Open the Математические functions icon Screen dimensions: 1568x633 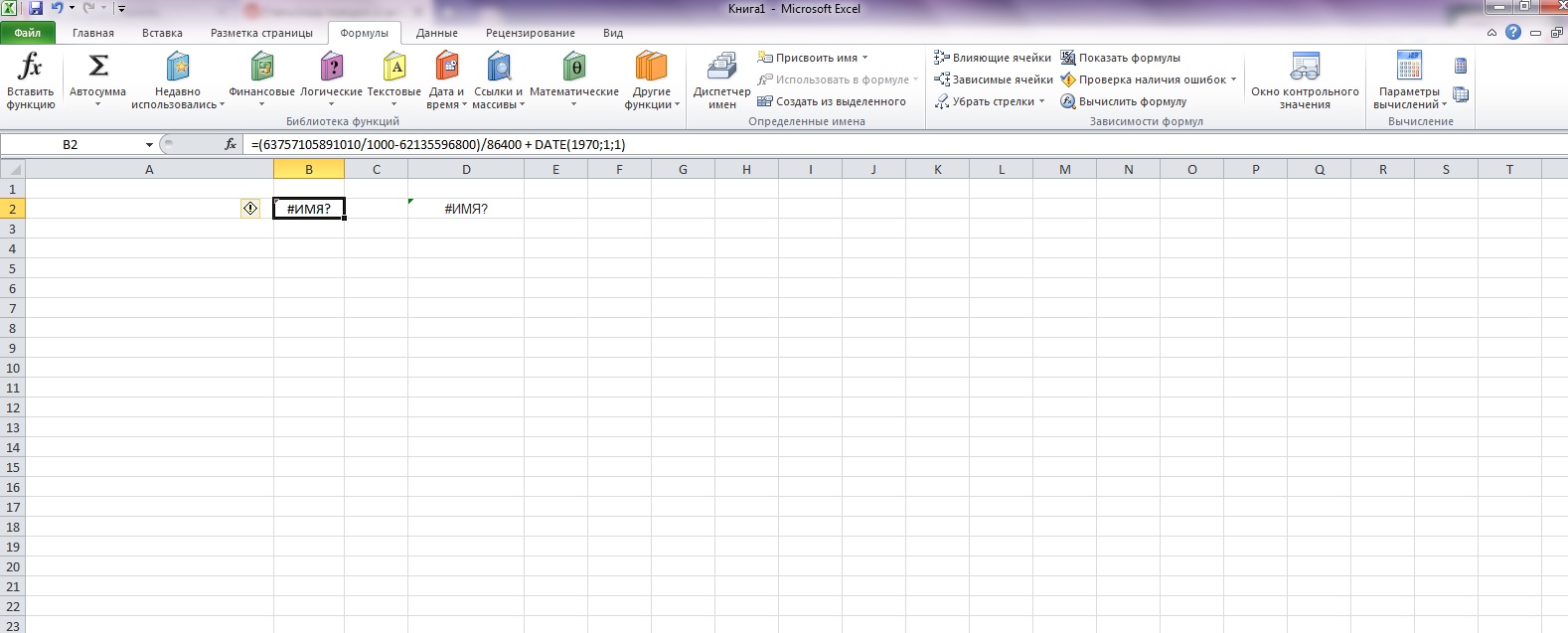(x=573, y=68)
